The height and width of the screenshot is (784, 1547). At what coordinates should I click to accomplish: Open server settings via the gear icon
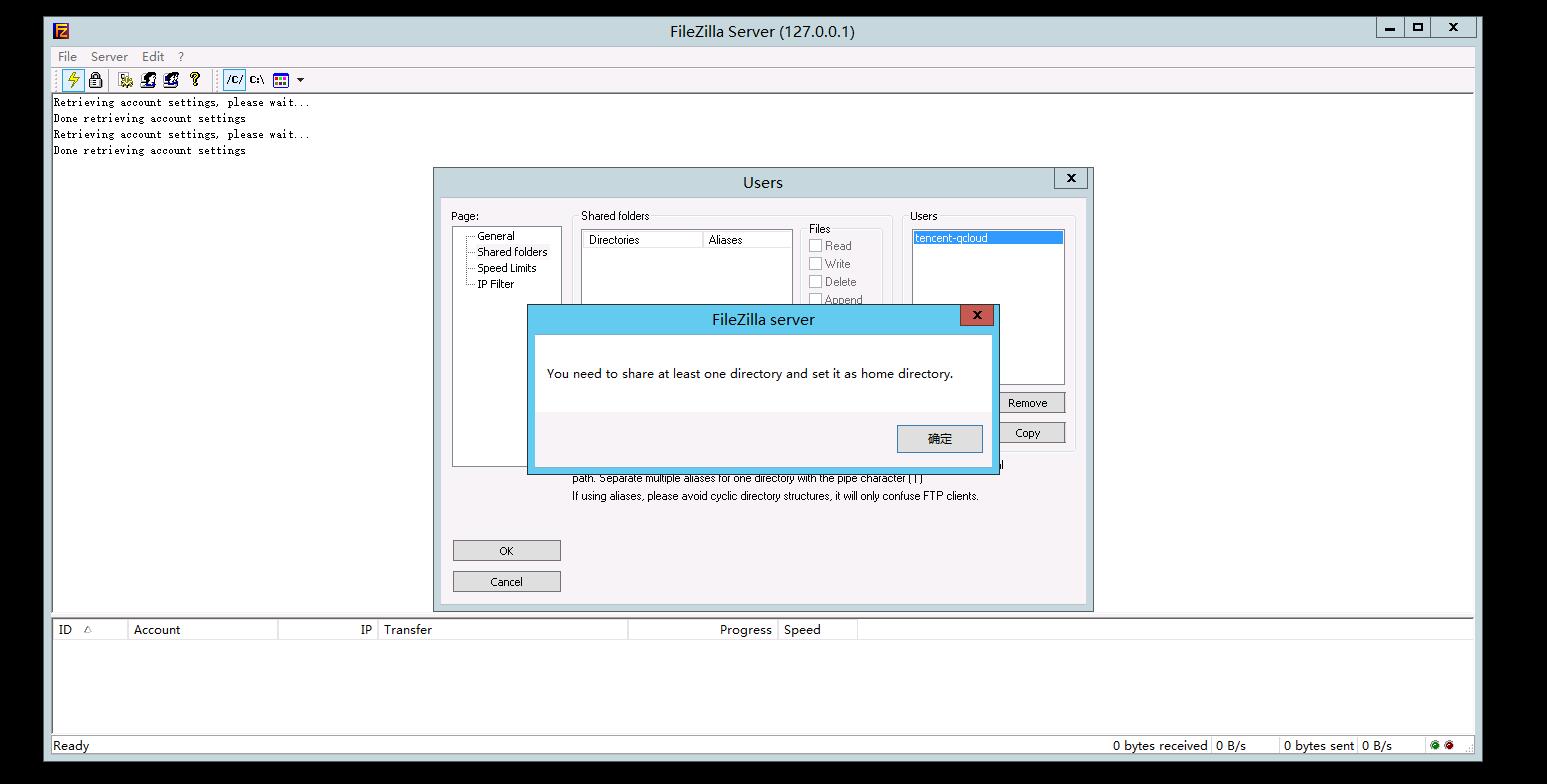[126, 80]
